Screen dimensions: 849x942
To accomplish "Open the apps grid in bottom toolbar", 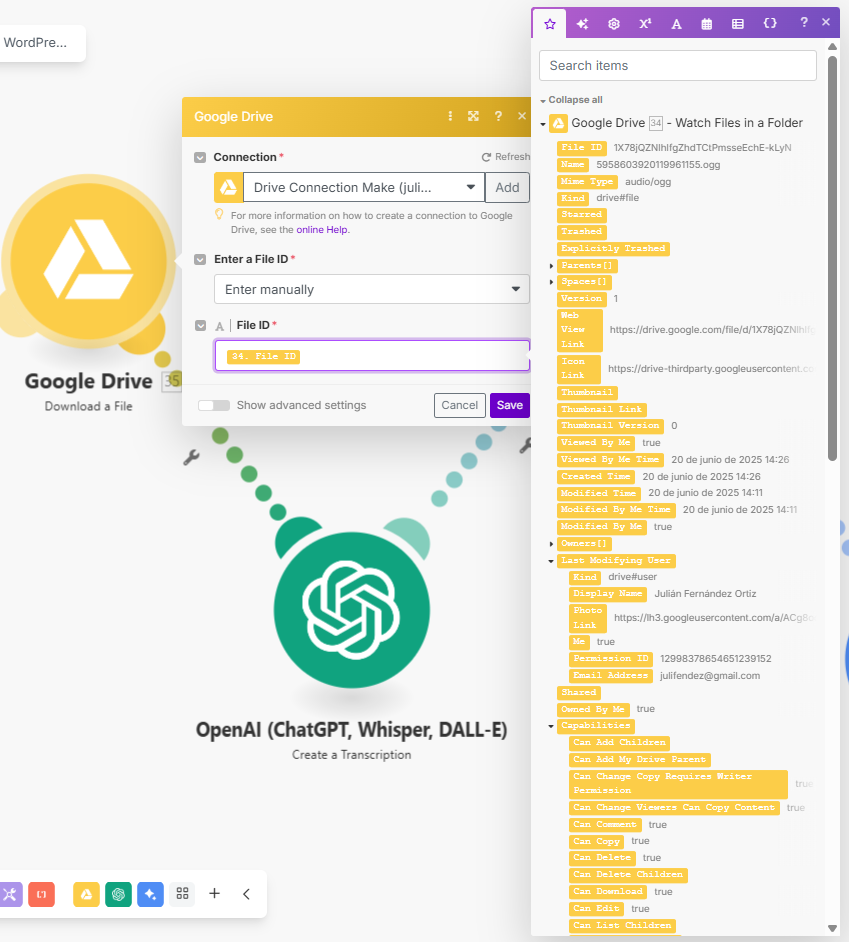I will (x=182, y=894).
